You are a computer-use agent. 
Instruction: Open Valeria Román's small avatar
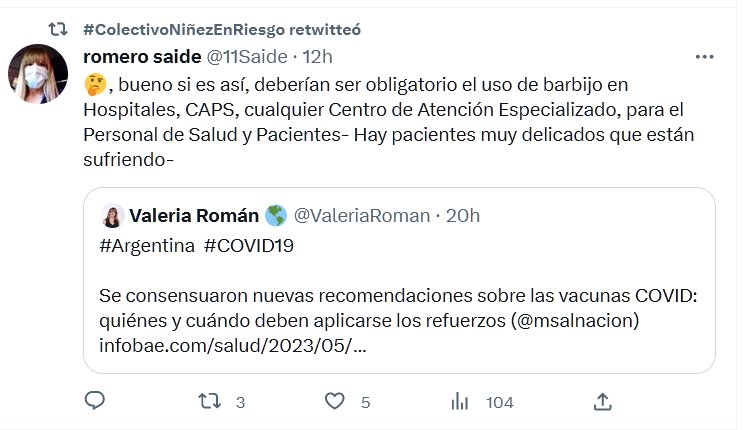click(113, 216)
